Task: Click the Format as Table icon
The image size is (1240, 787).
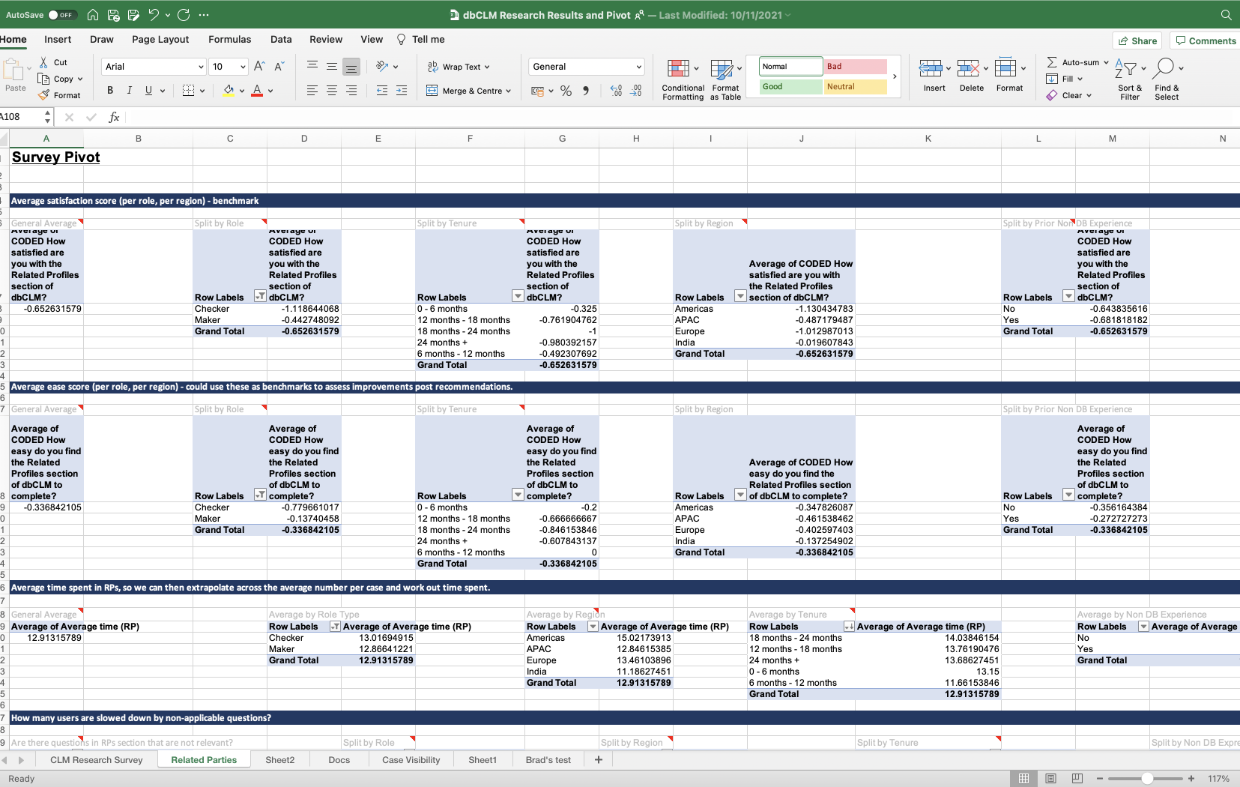Action: (724, 69)
